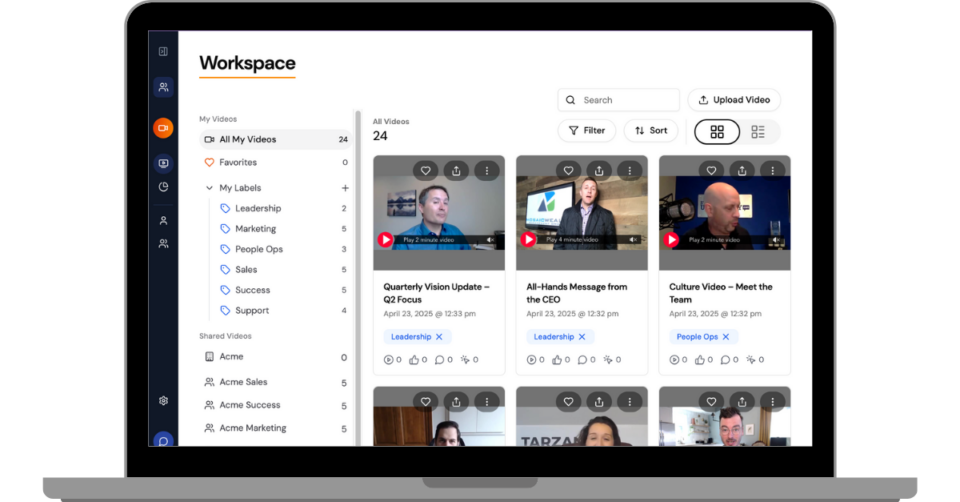
Task: Open settings gear in left sidebar
Action: point(163,400)
